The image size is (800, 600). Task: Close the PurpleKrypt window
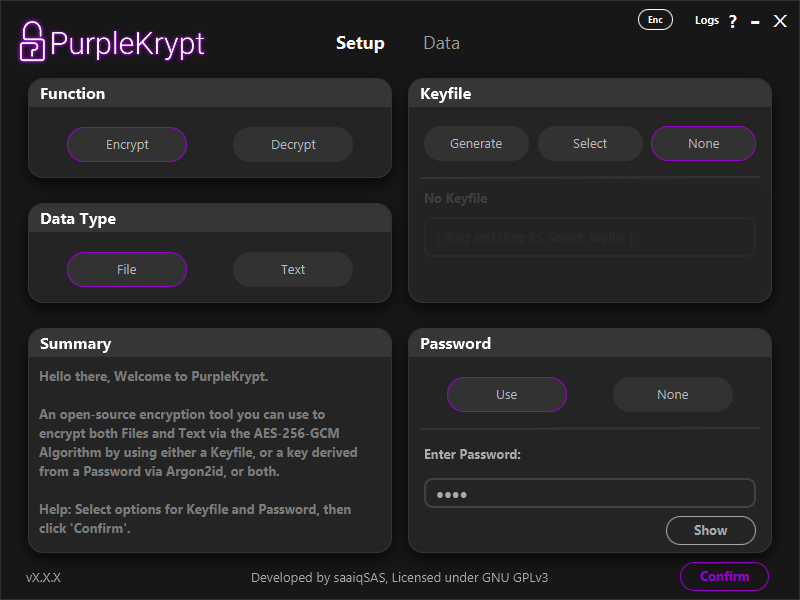coord(780,21)
